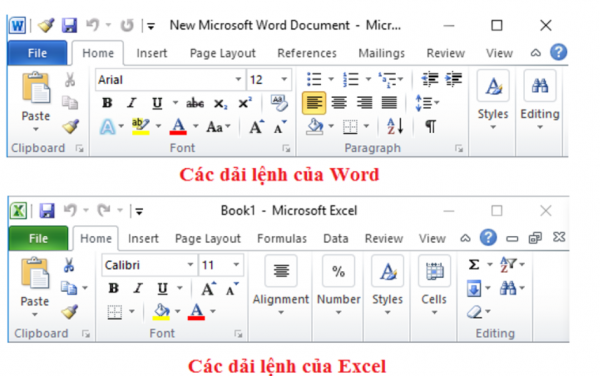
Task: Grow font size in Word Font group
Action: 256,127
